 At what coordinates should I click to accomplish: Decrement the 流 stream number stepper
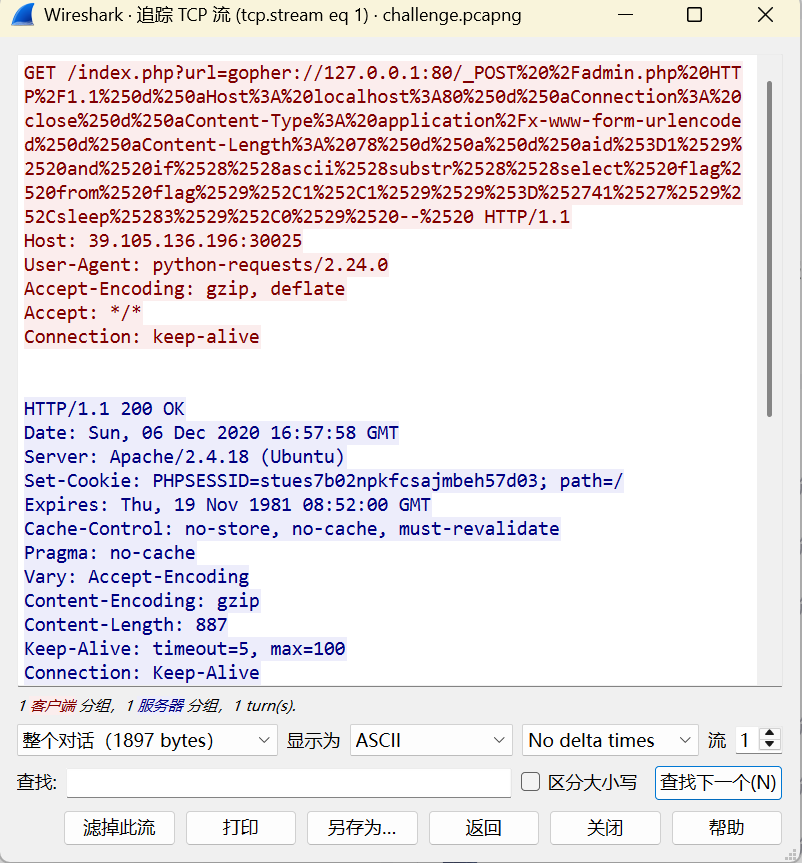768,747
